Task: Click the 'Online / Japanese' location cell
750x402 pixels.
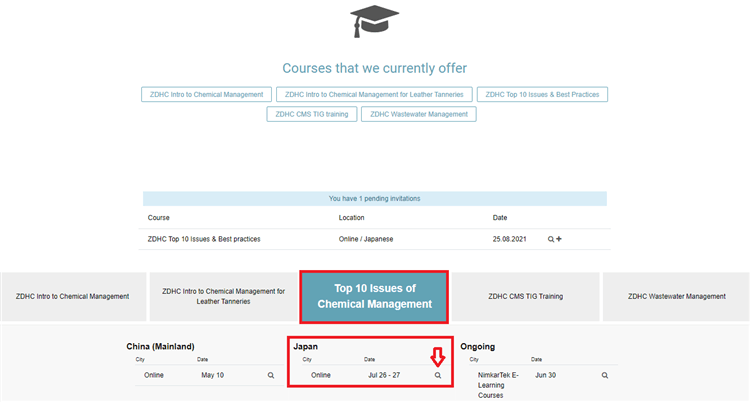Action: point(366,239)
